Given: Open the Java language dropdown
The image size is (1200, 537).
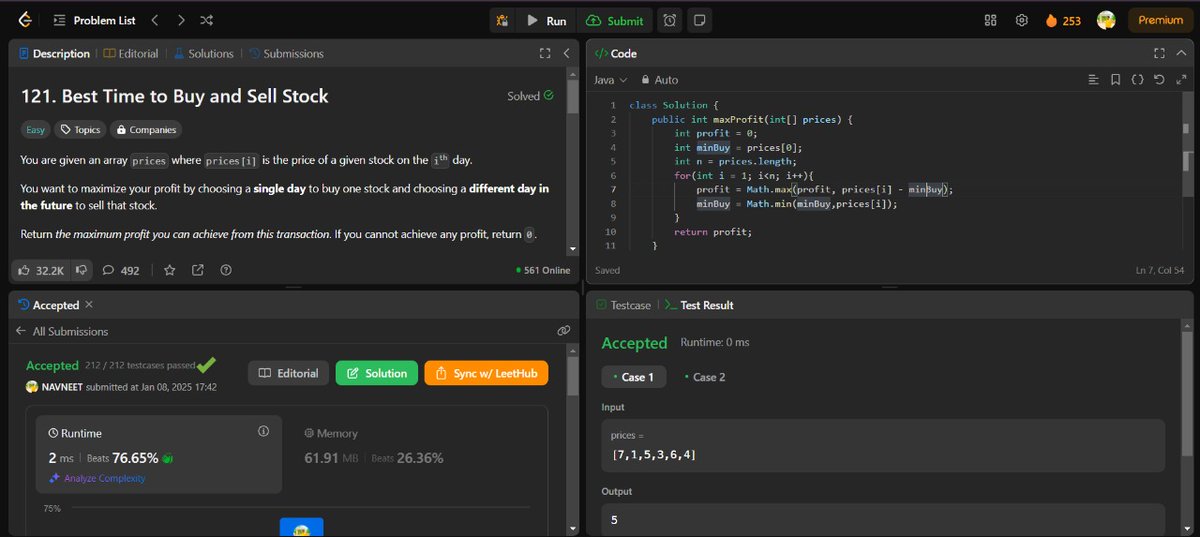Looking at the screenshot, I should (611, 79).
